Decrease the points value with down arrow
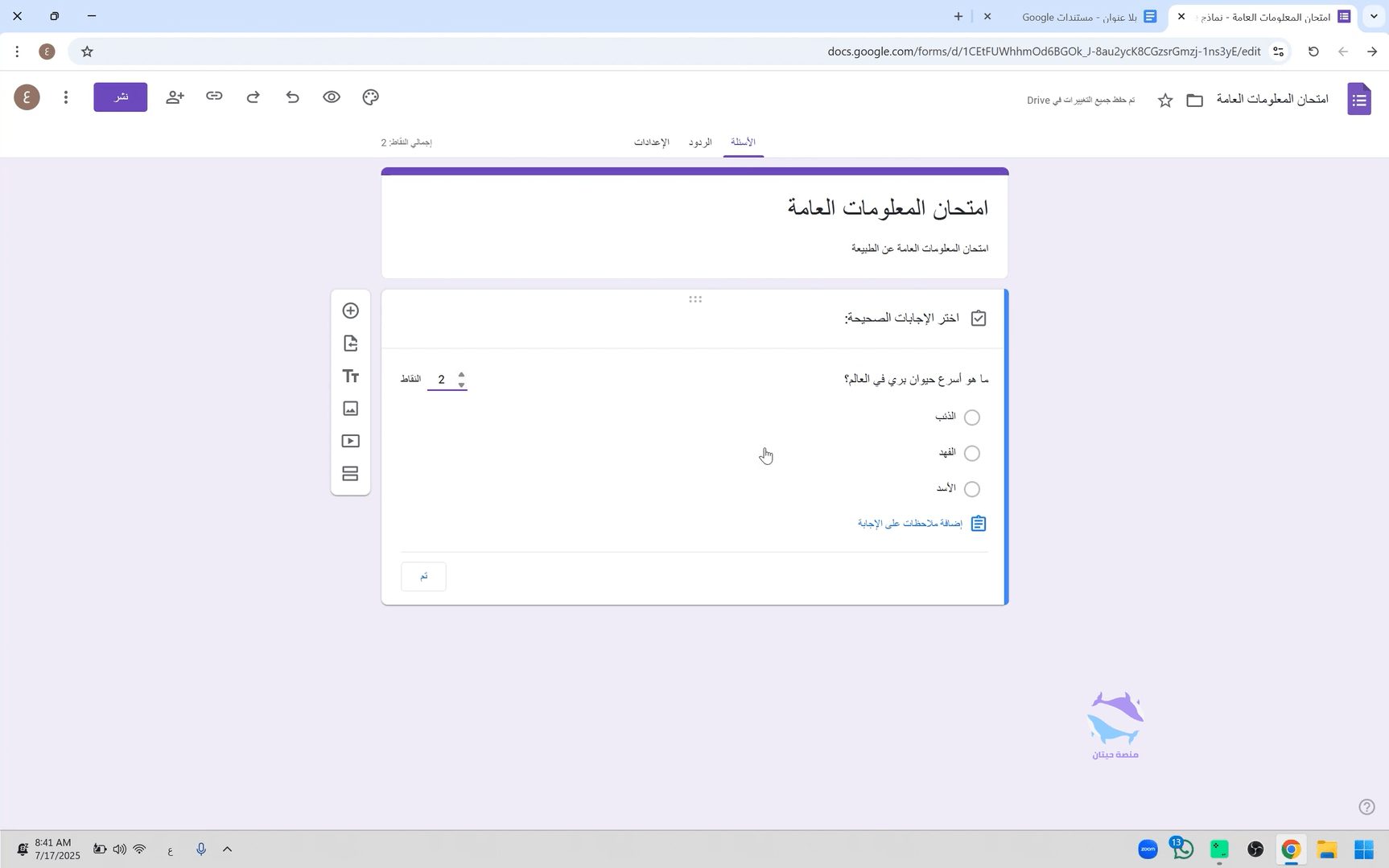This screenshot has height=868, width=1389. 461,385
